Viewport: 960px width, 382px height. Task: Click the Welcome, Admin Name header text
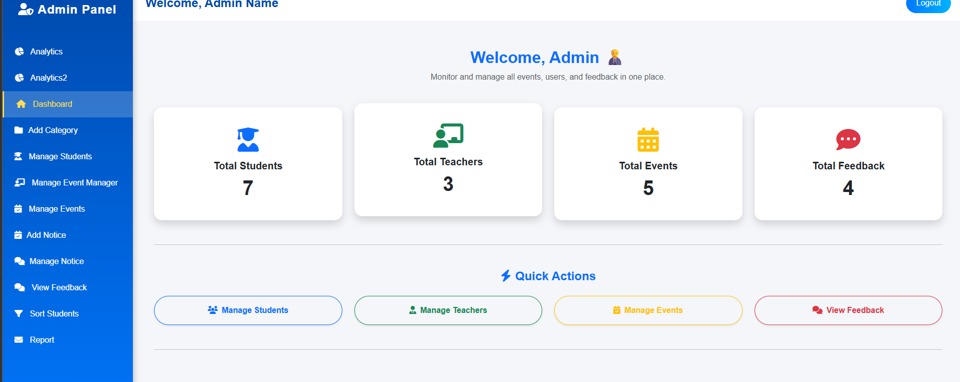coord(212,4)
